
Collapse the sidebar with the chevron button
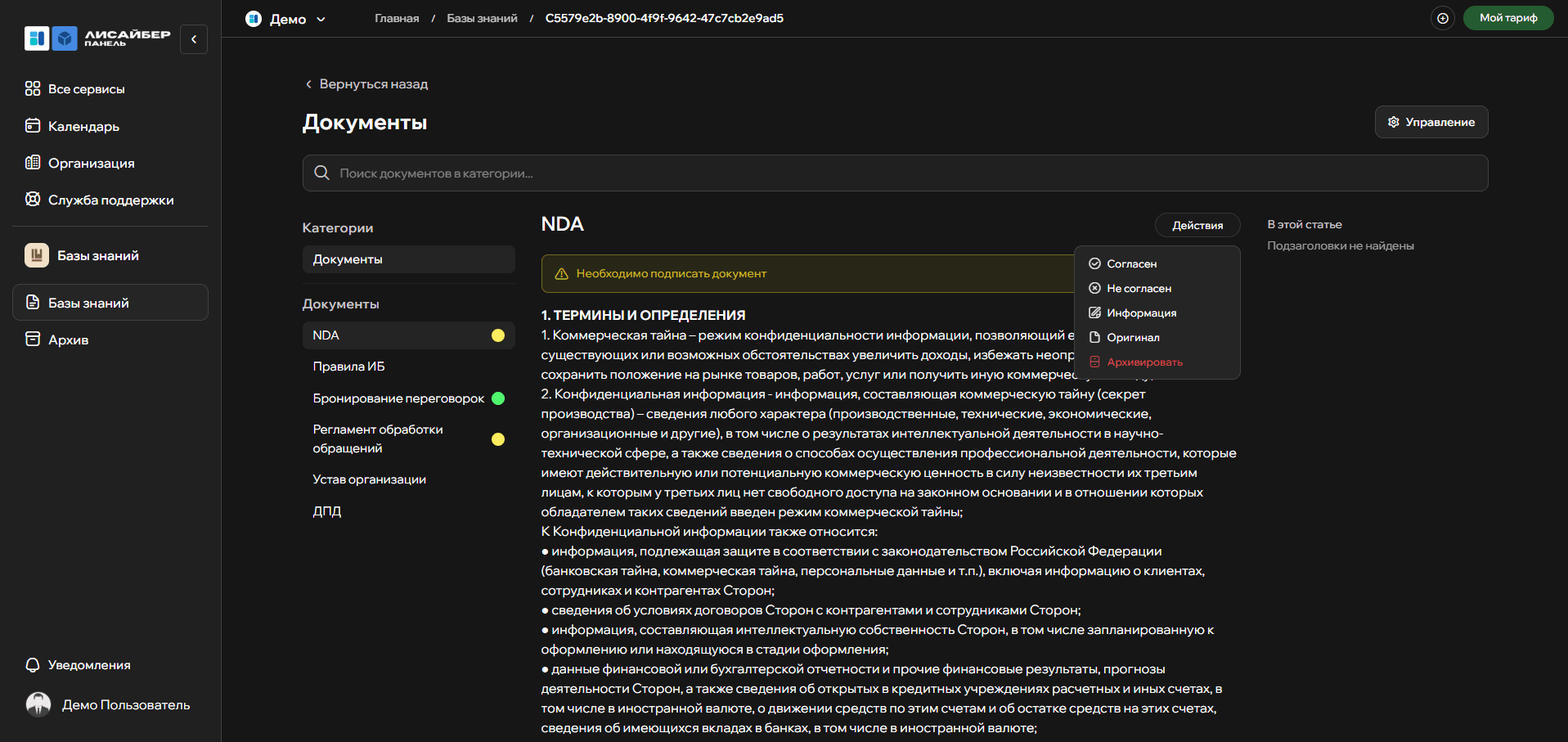coord(194,39)
